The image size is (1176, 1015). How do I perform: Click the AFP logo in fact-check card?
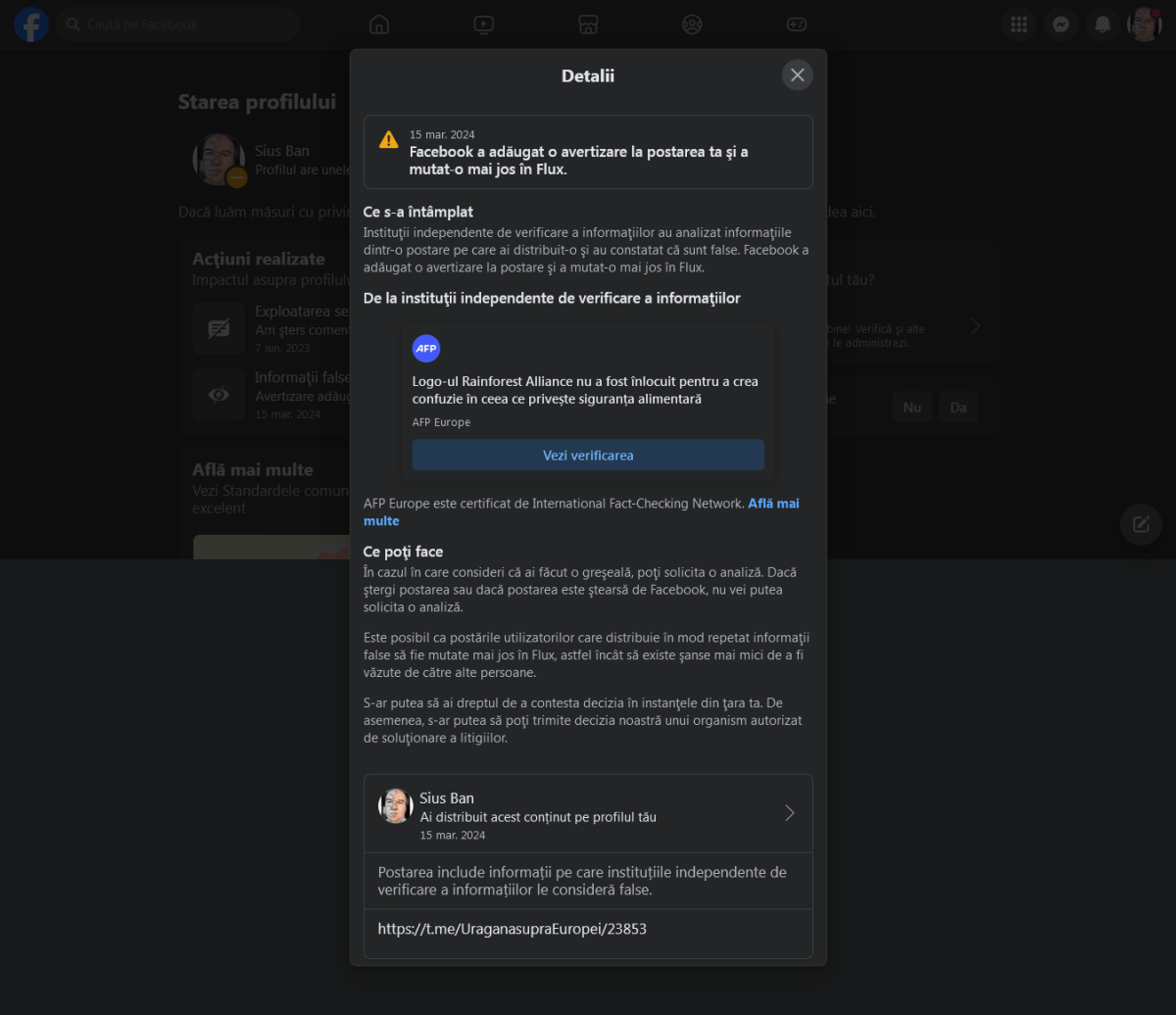point(426,349)
